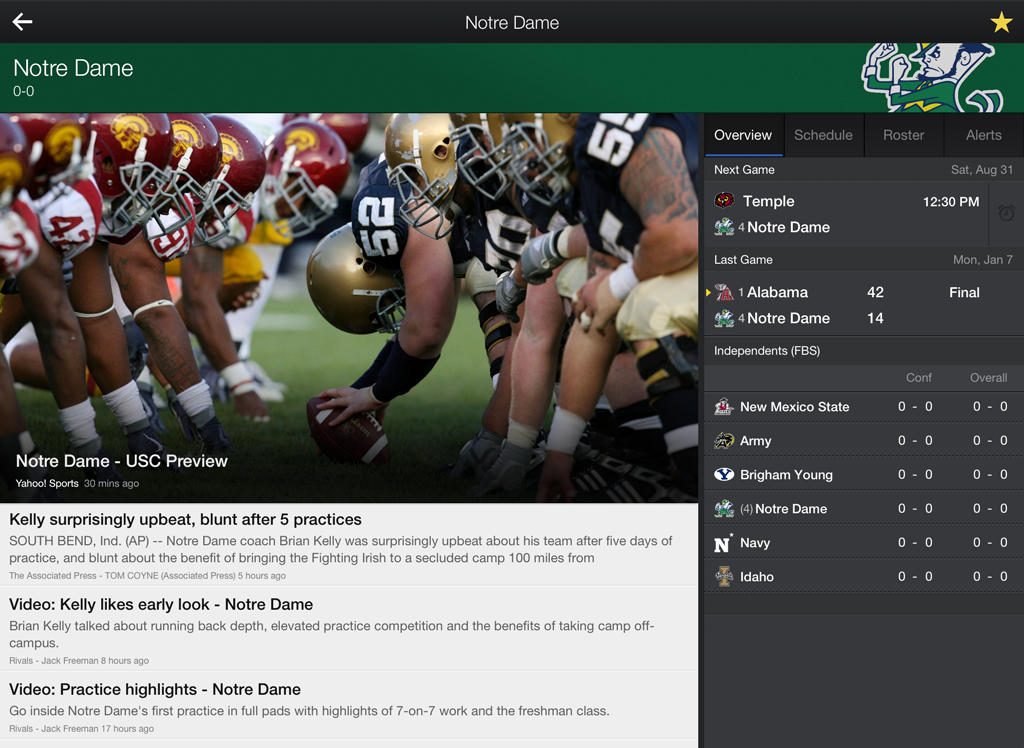Open the Overview tab

coord(743,135)
